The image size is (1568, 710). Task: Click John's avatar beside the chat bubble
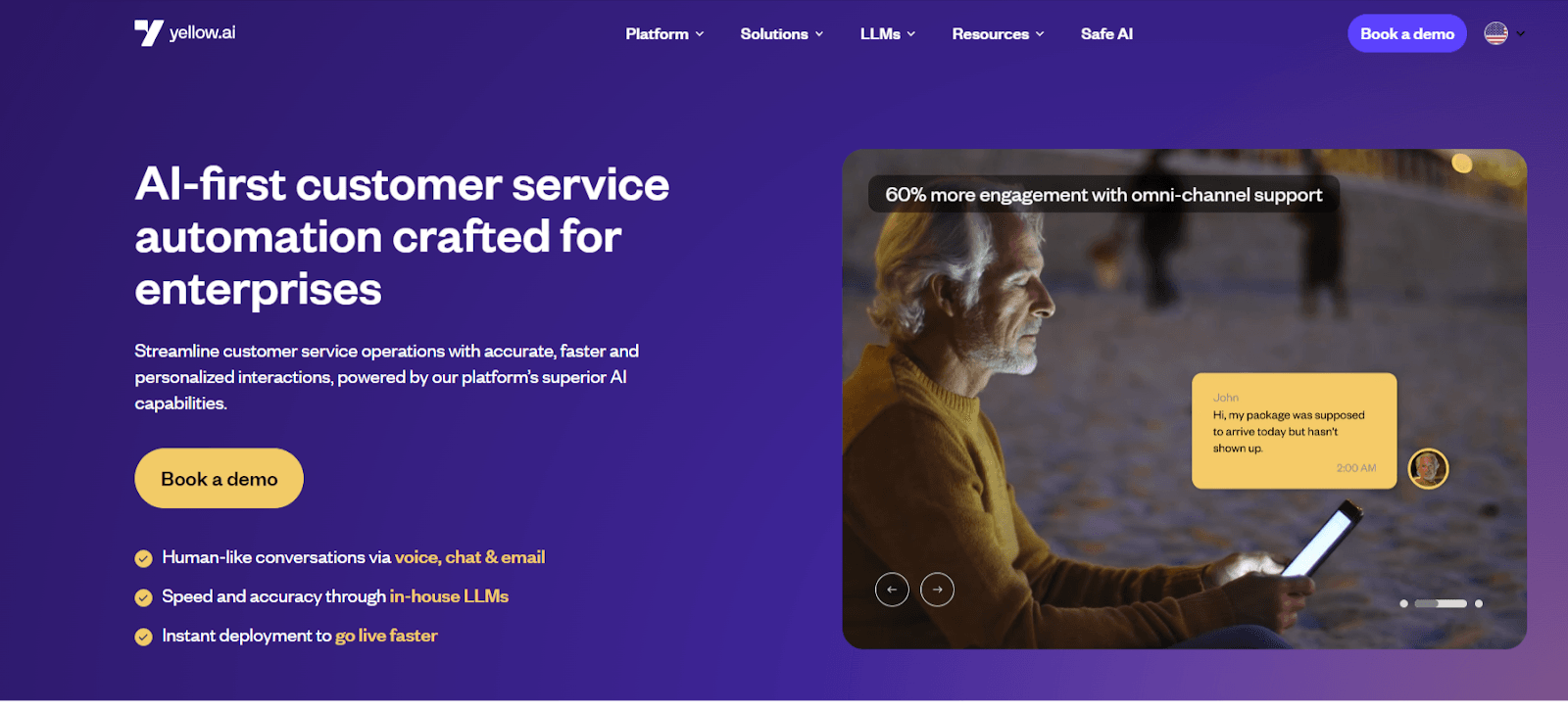(x=1429, y=469)
